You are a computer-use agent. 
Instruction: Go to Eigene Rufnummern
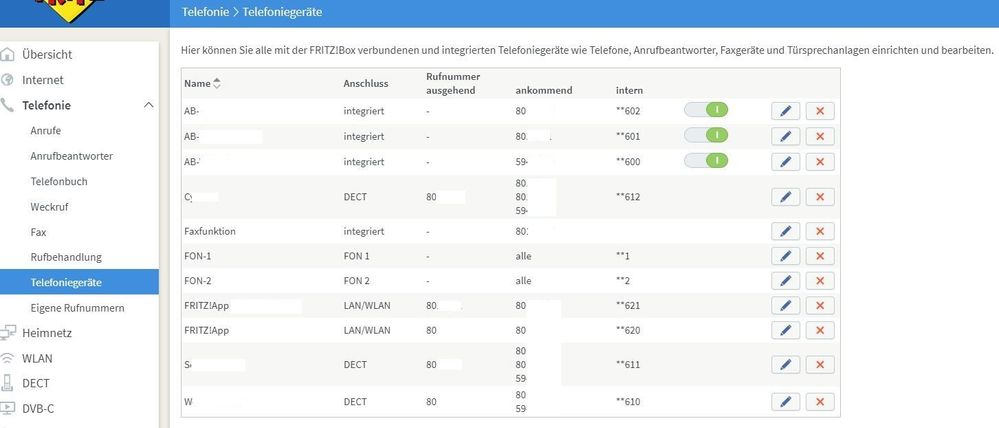pos(77,308)
